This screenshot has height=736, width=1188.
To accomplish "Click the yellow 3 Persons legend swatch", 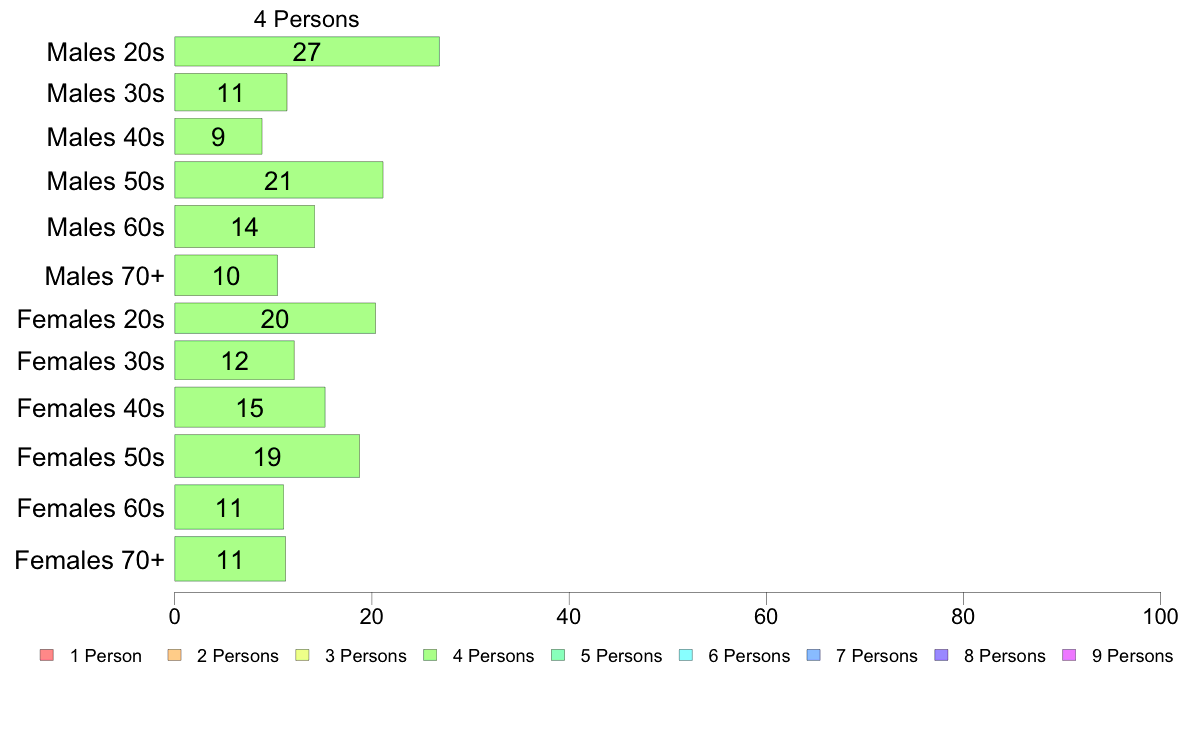I will tap(302, 655).
